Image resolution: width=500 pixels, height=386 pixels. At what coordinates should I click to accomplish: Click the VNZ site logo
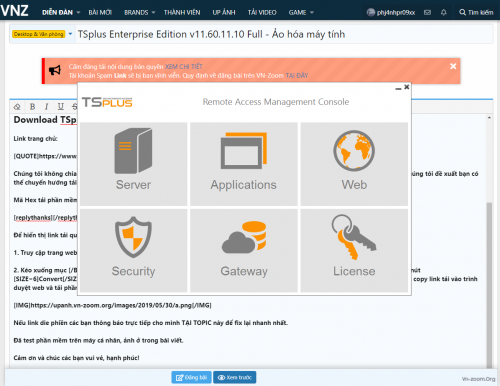pyautogui.click(x=14, y=10)
